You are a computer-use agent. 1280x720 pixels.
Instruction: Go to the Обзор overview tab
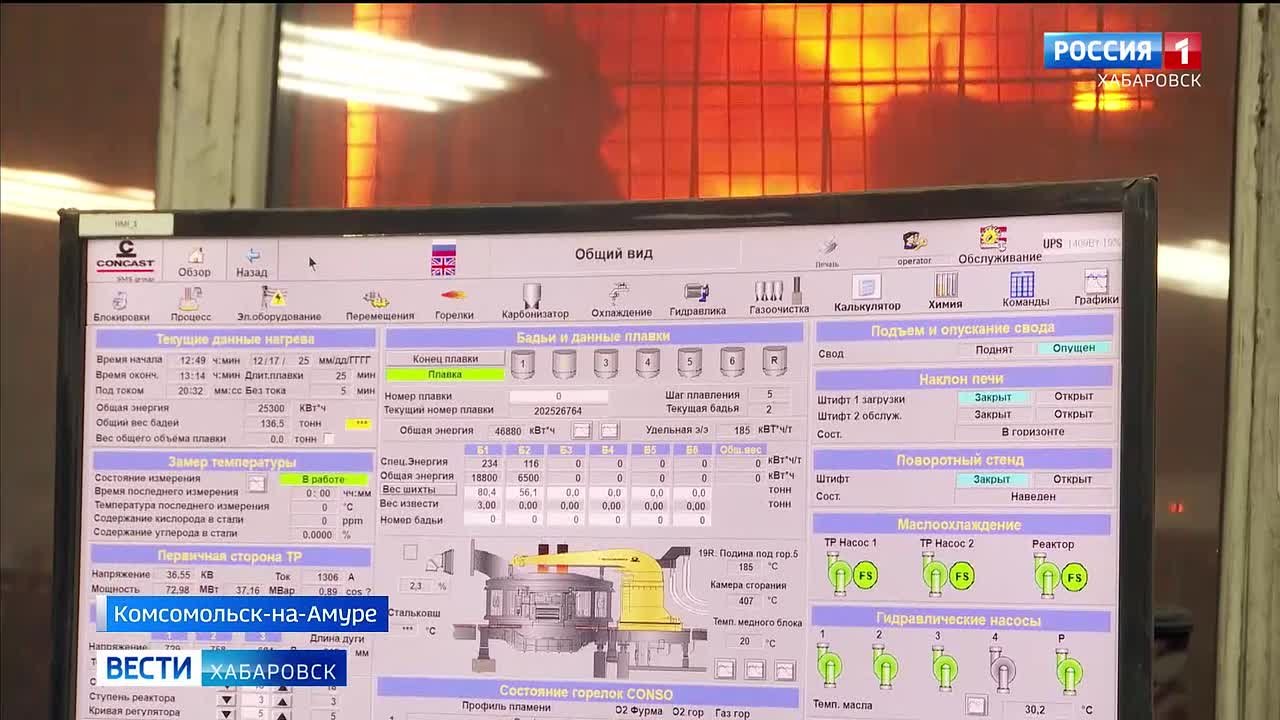tap(195, 262)
